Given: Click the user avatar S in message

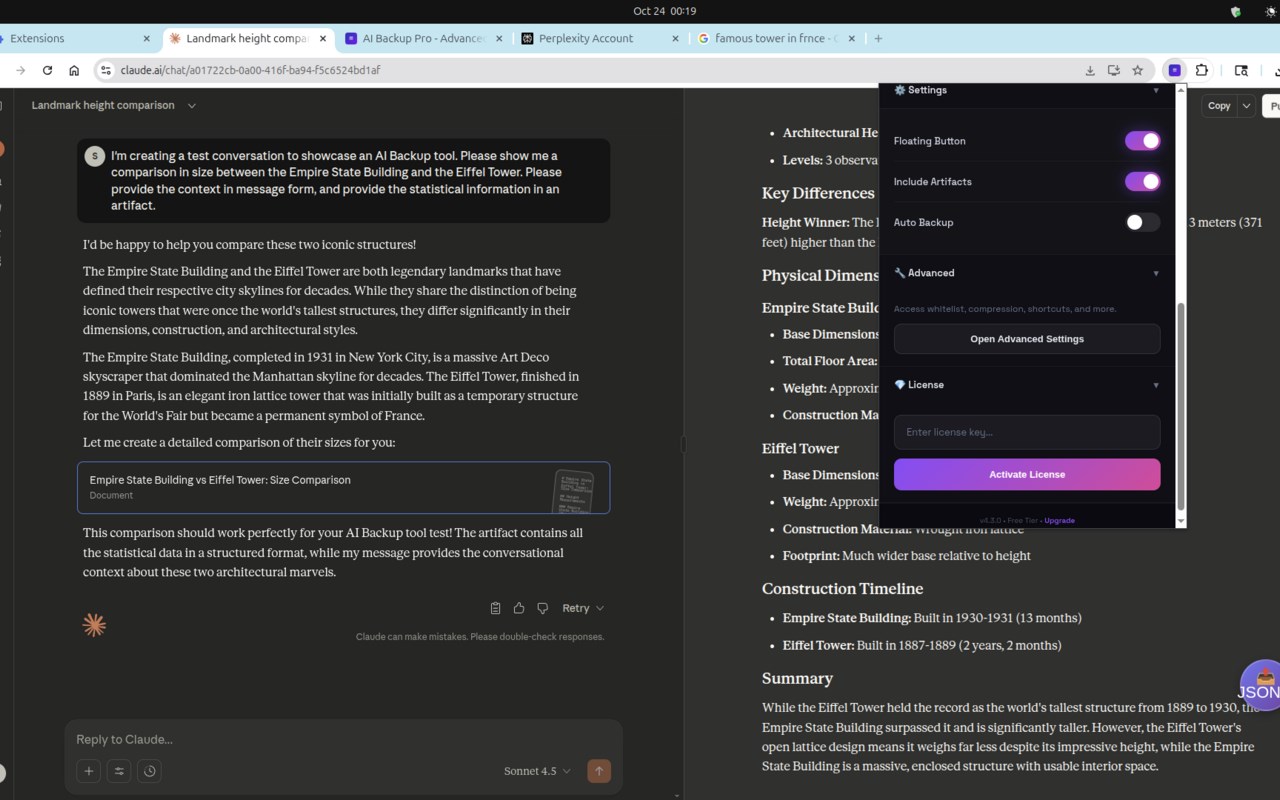Looking at the screenshot, I should point(95,156).
